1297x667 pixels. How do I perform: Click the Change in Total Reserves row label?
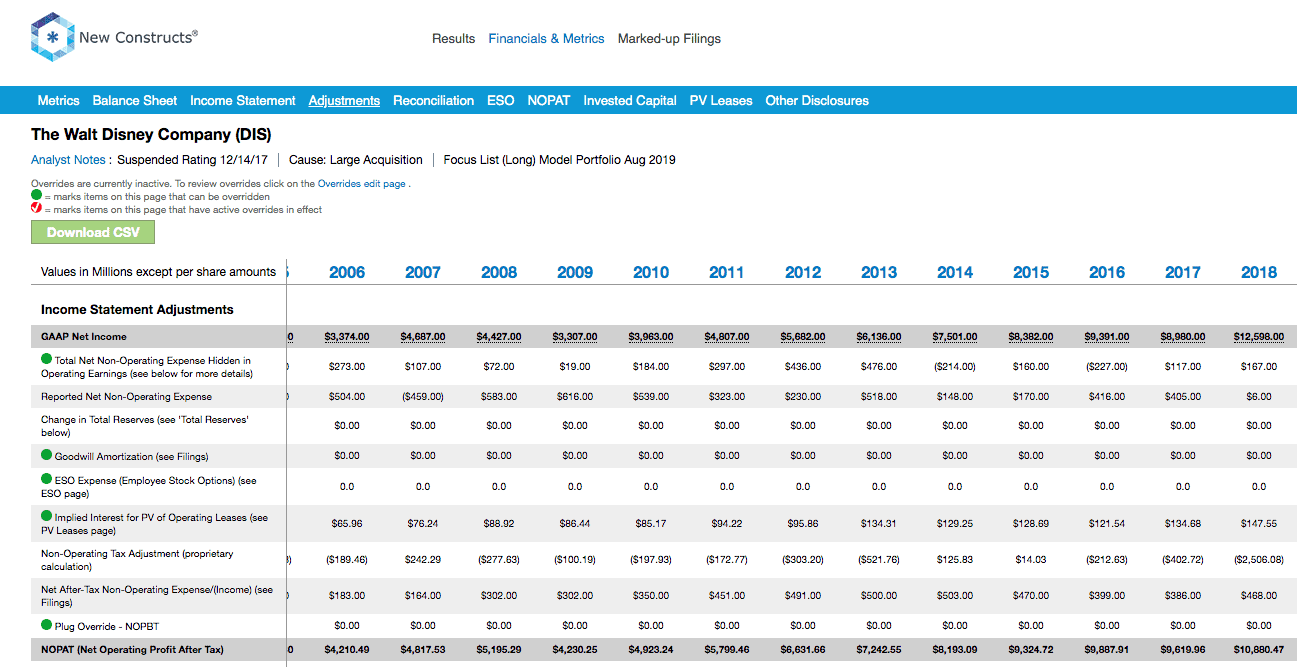pos(145,426)
